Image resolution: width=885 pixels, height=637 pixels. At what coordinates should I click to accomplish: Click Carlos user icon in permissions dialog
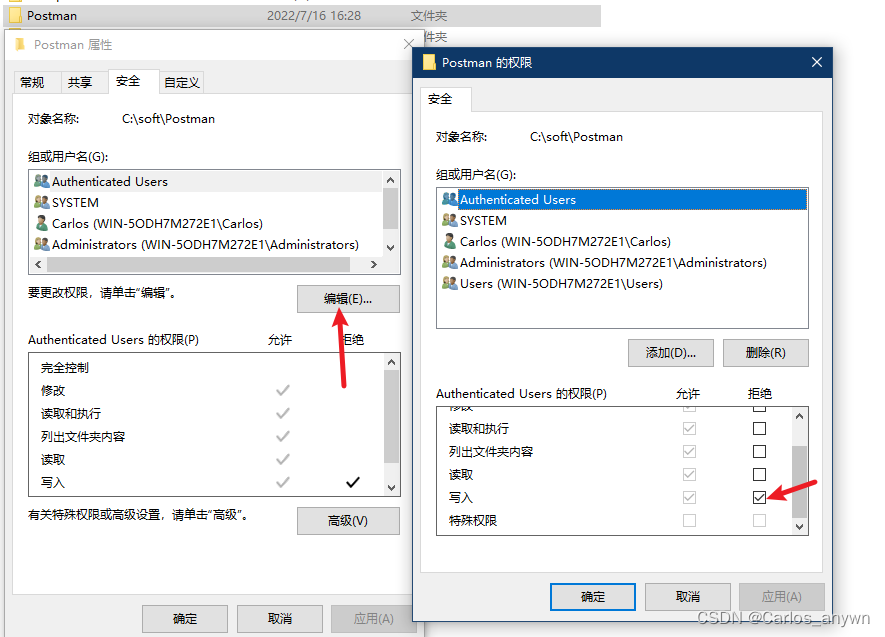[x=450, y=241]
